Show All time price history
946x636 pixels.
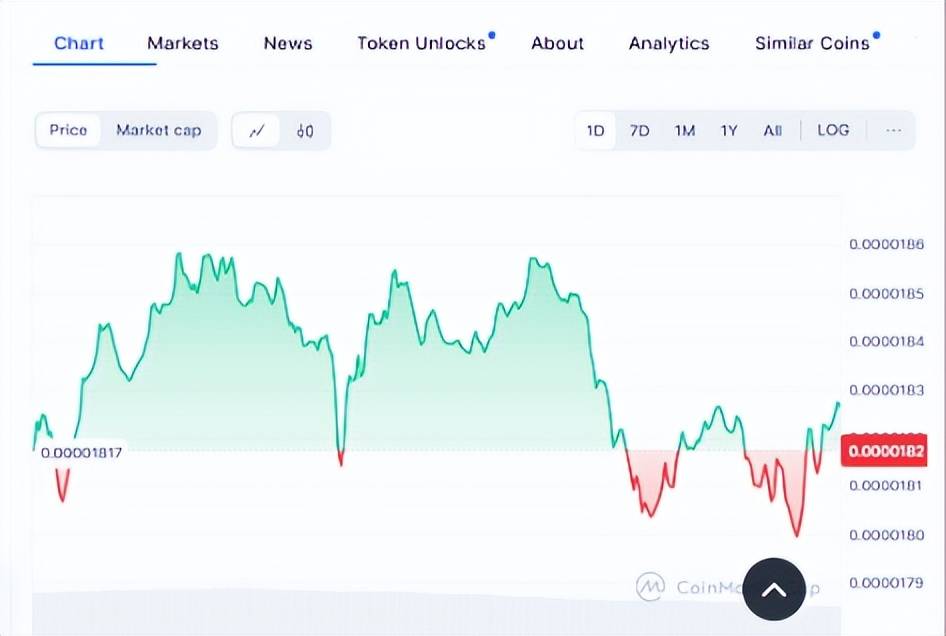(772, 131)
